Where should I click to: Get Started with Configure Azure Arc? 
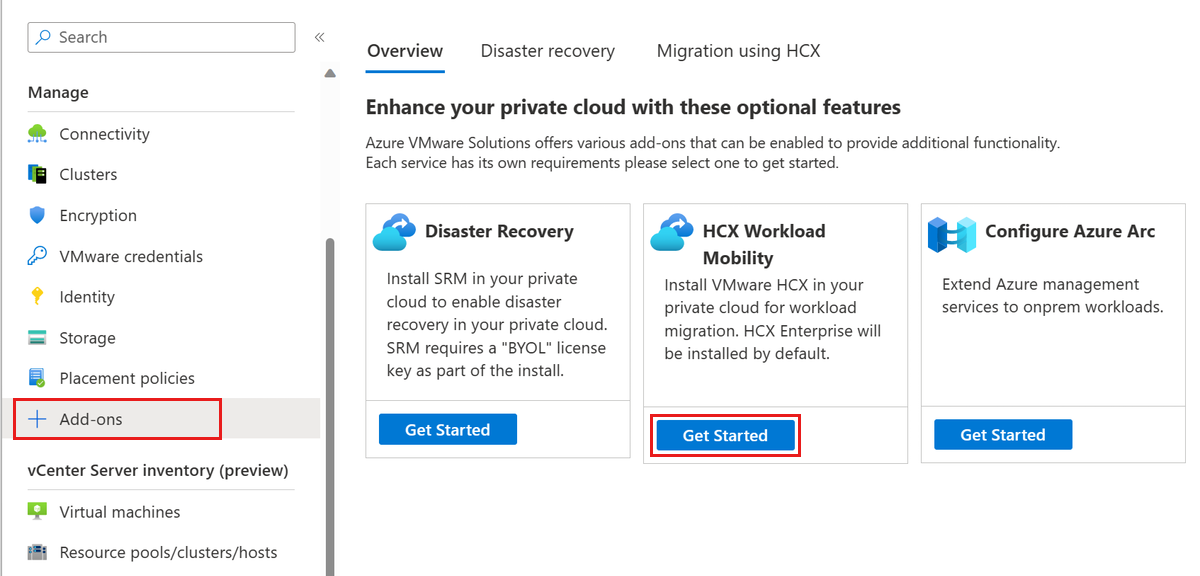pos(1003,434)
